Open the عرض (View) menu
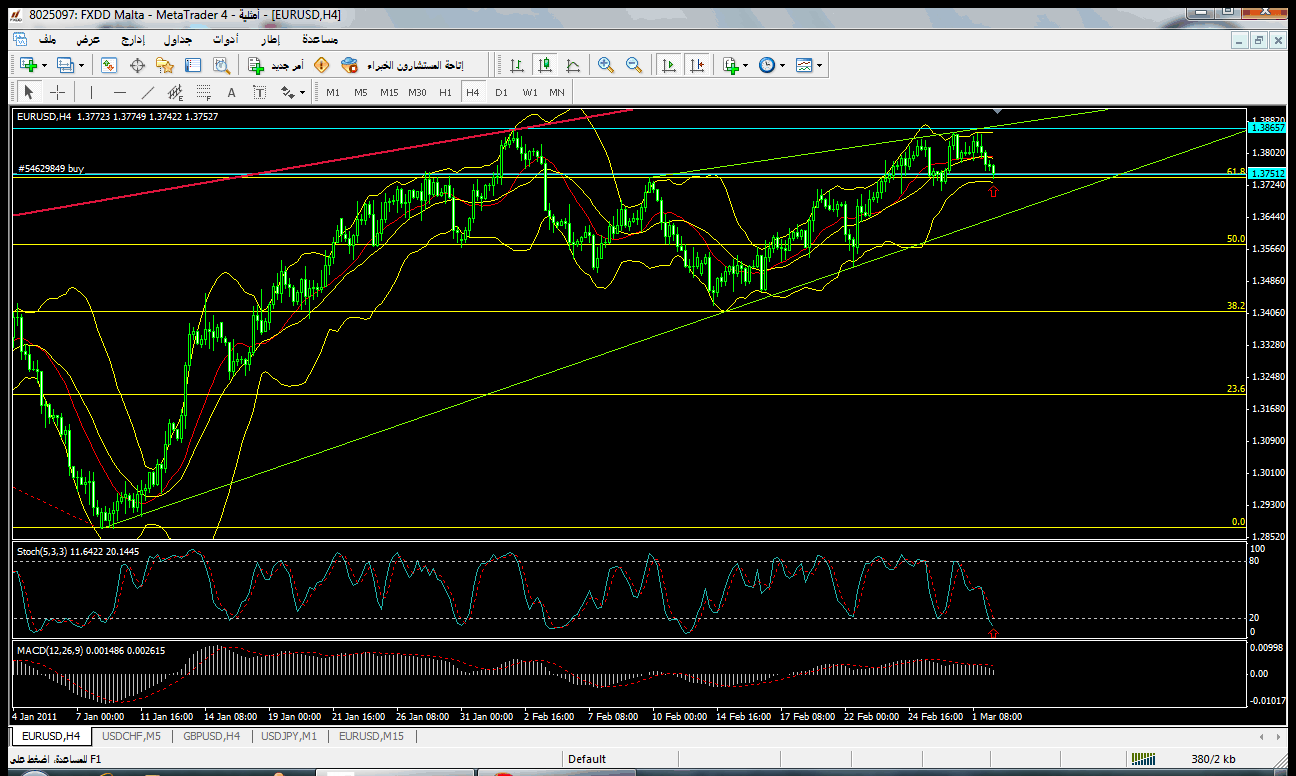Image resolution: width=1296 pixels, height=776 pixels. tap(89, 39)
